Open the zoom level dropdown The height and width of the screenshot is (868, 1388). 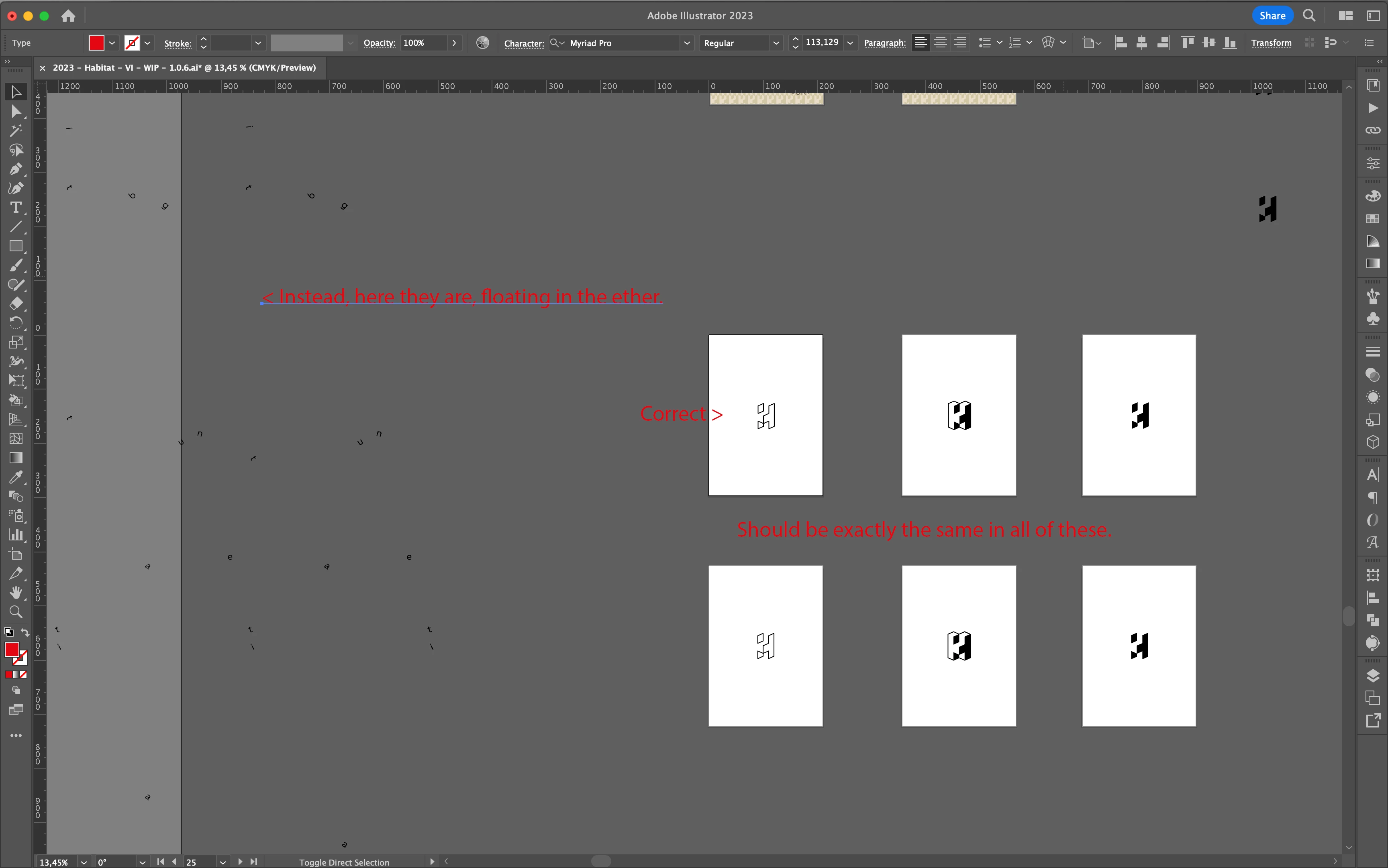click(x=84, y=862)
